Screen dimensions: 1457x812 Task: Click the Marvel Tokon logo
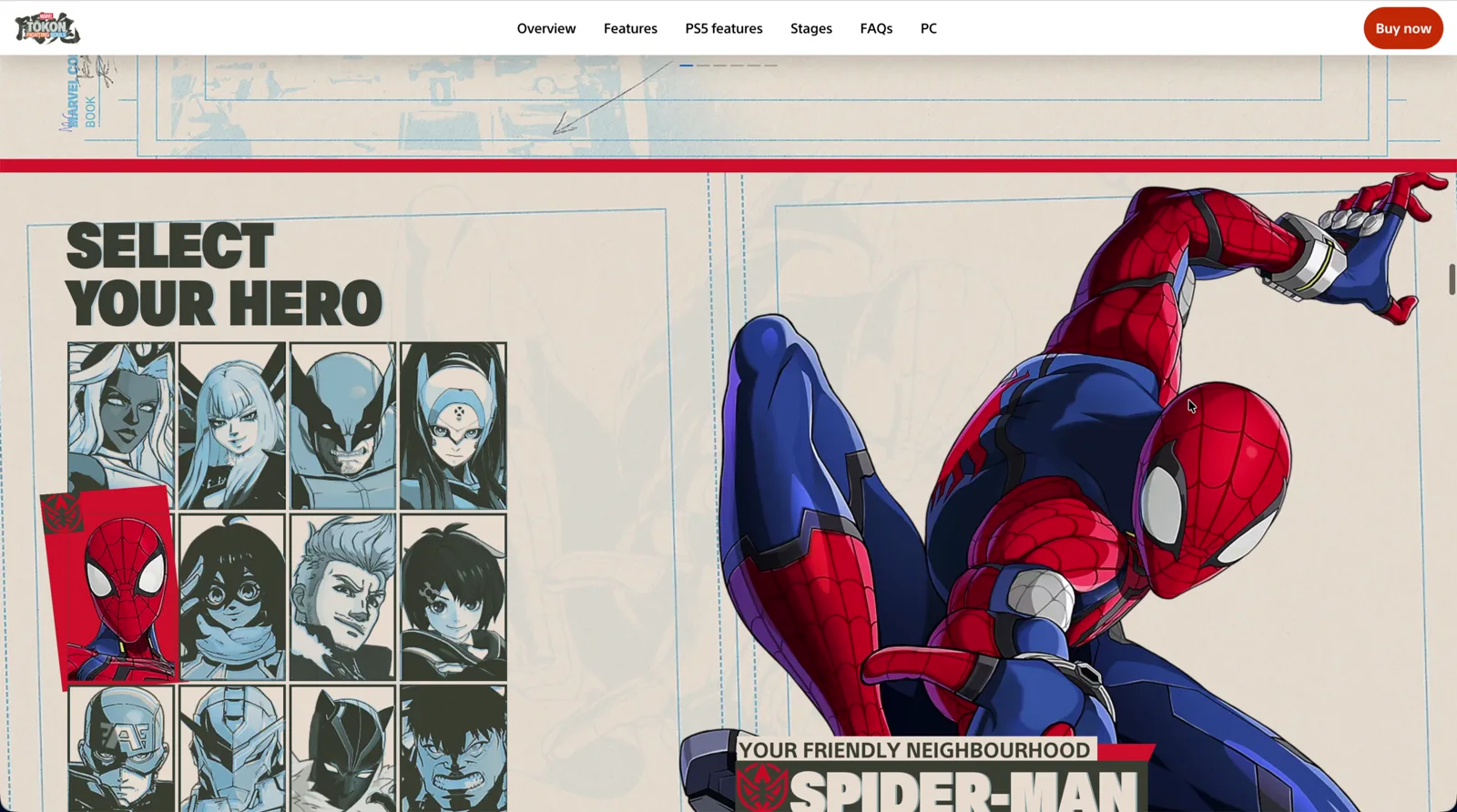tap(47, 28)
